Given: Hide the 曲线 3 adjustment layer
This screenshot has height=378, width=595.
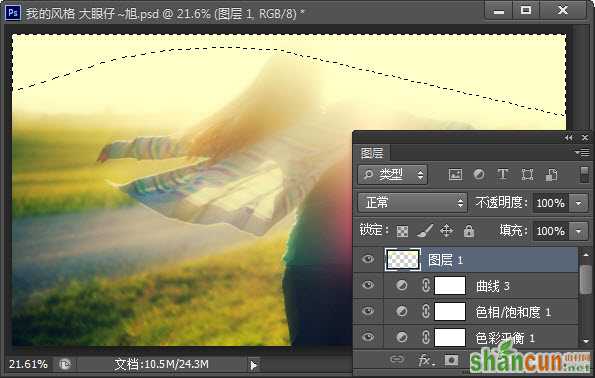Looking at the screenshot, I should pos(367,285).
